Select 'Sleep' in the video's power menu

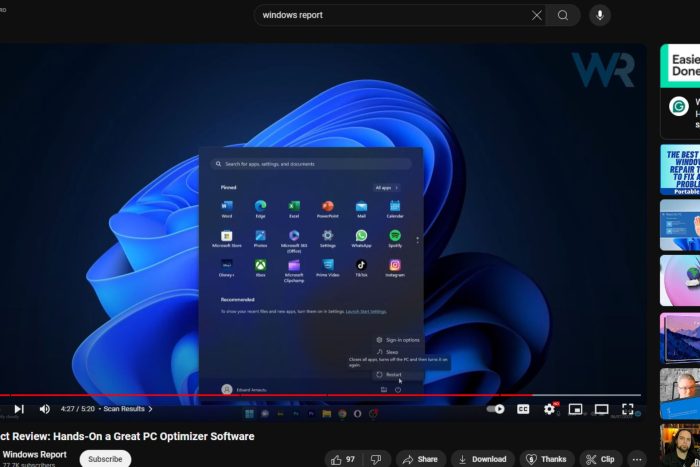[x=388, y=352]
